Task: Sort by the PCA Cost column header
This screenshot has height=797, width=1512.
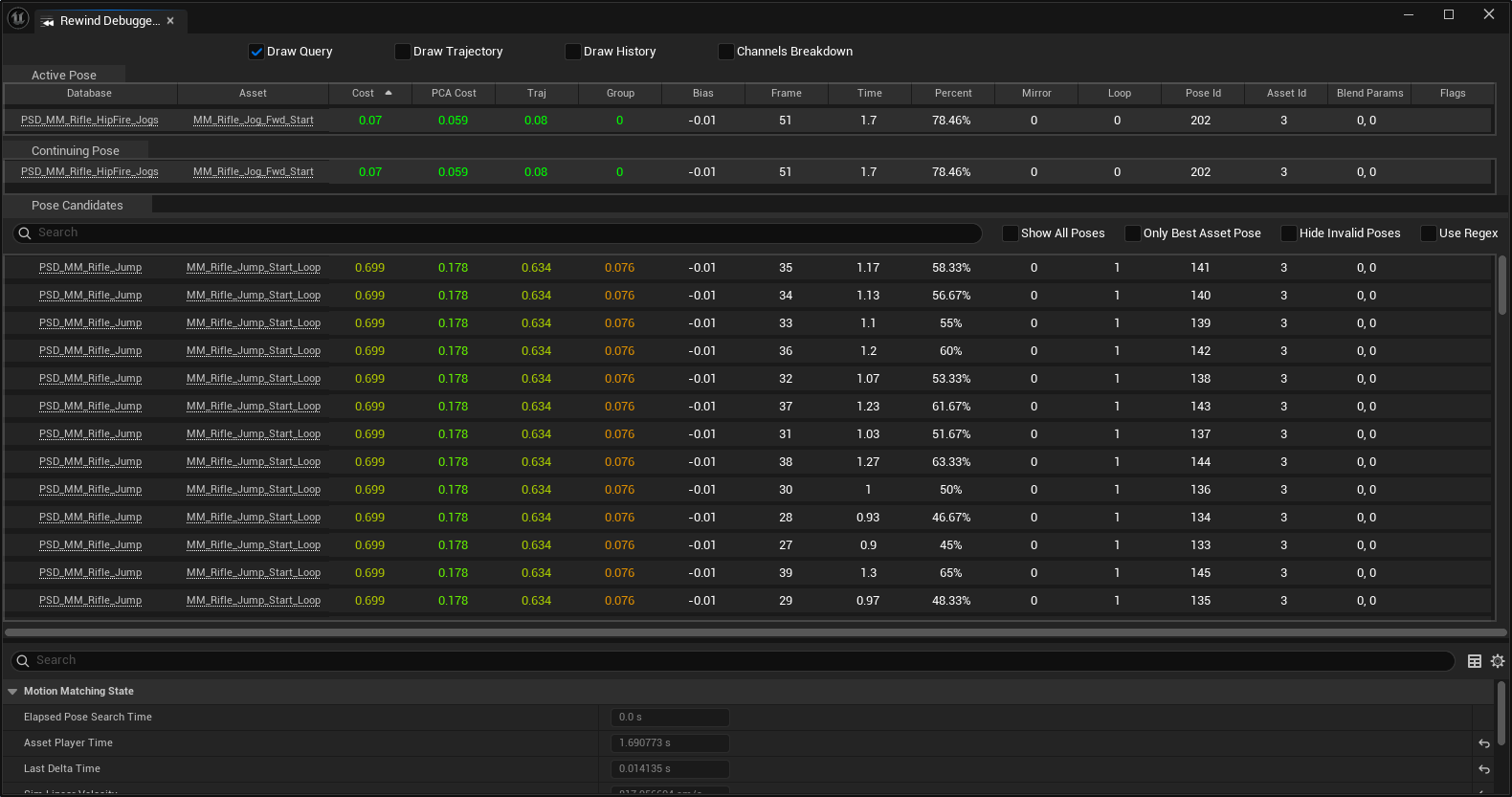Action: [454, 94]
